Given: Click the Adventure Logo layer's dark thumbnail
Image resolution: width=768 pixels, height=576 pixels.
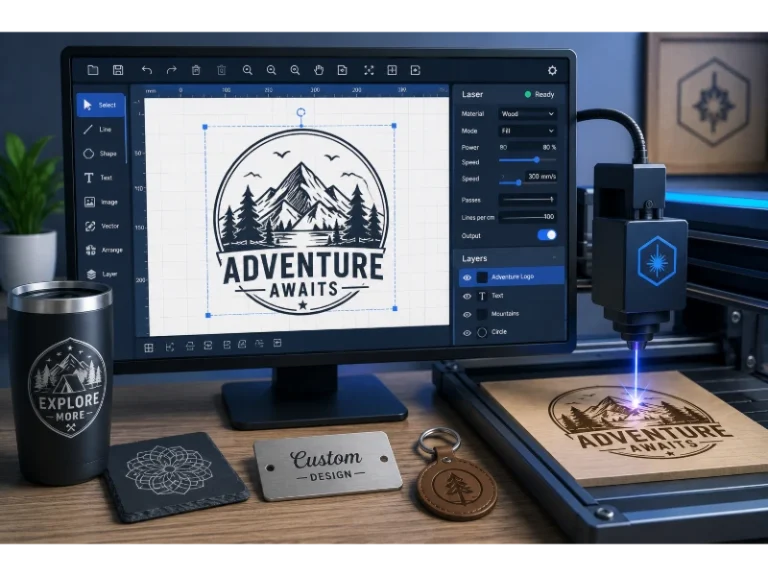Looking at the screenshot, I should 482,277.
